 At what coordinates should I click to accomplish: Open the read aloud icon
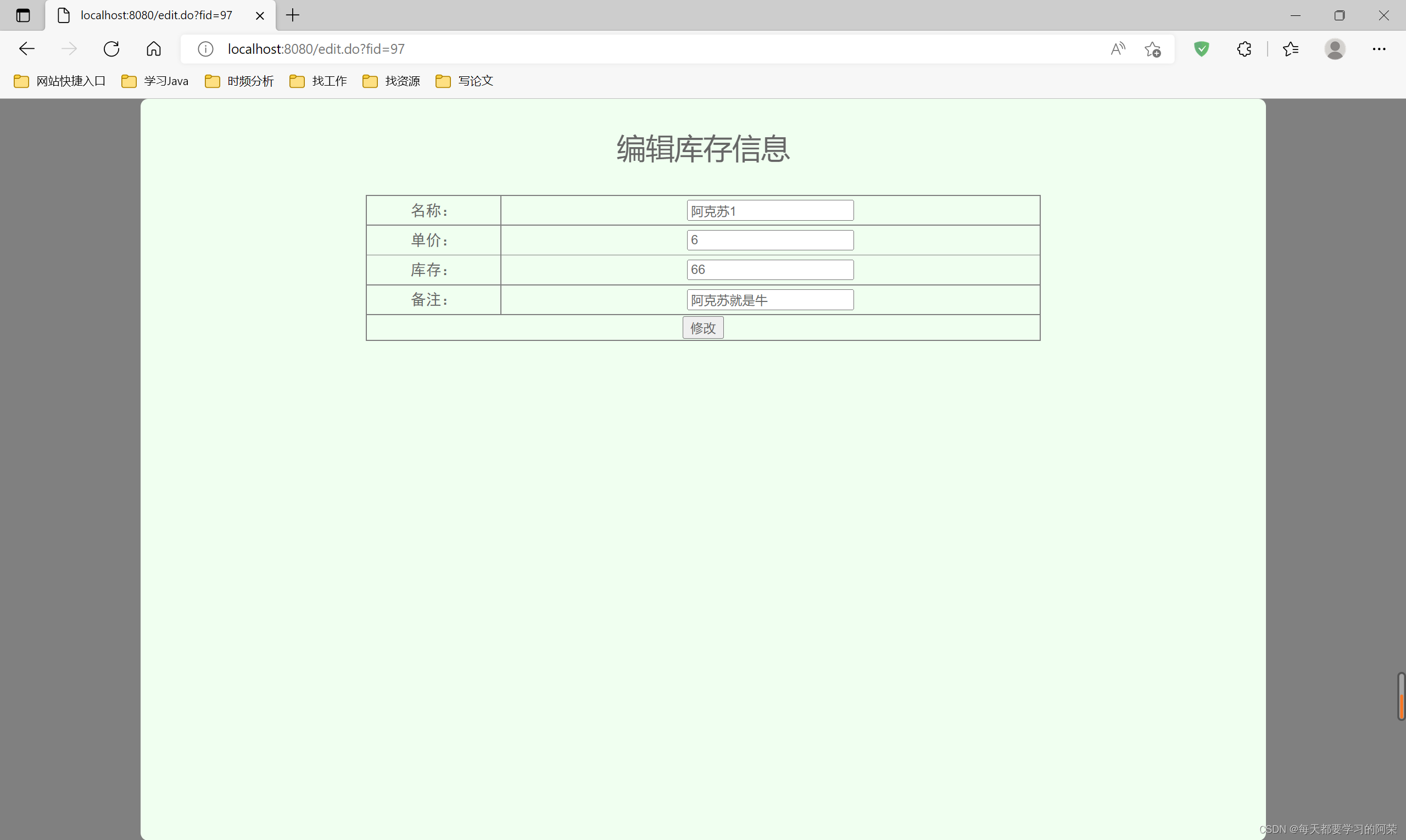tap(1118, 49)
